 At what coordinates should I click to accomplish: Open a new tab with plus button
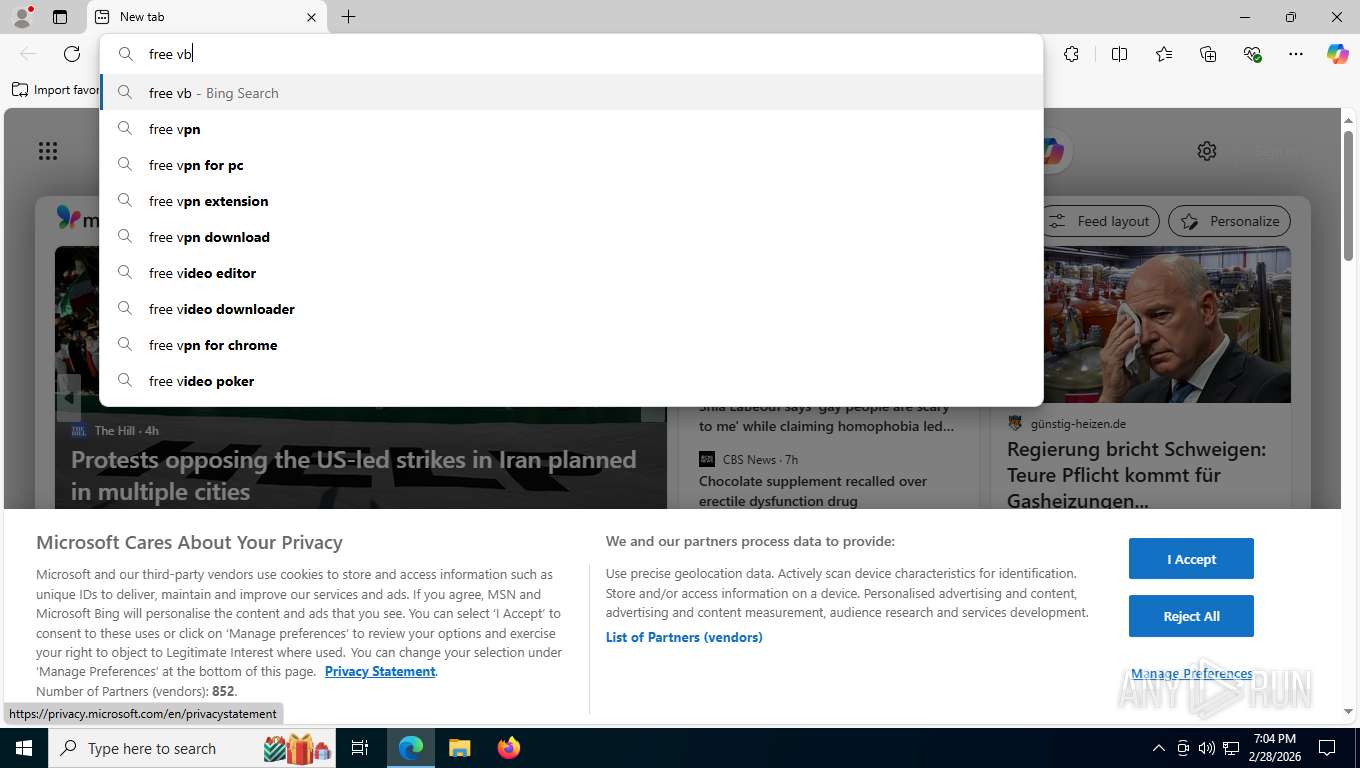tap(348, 17)
